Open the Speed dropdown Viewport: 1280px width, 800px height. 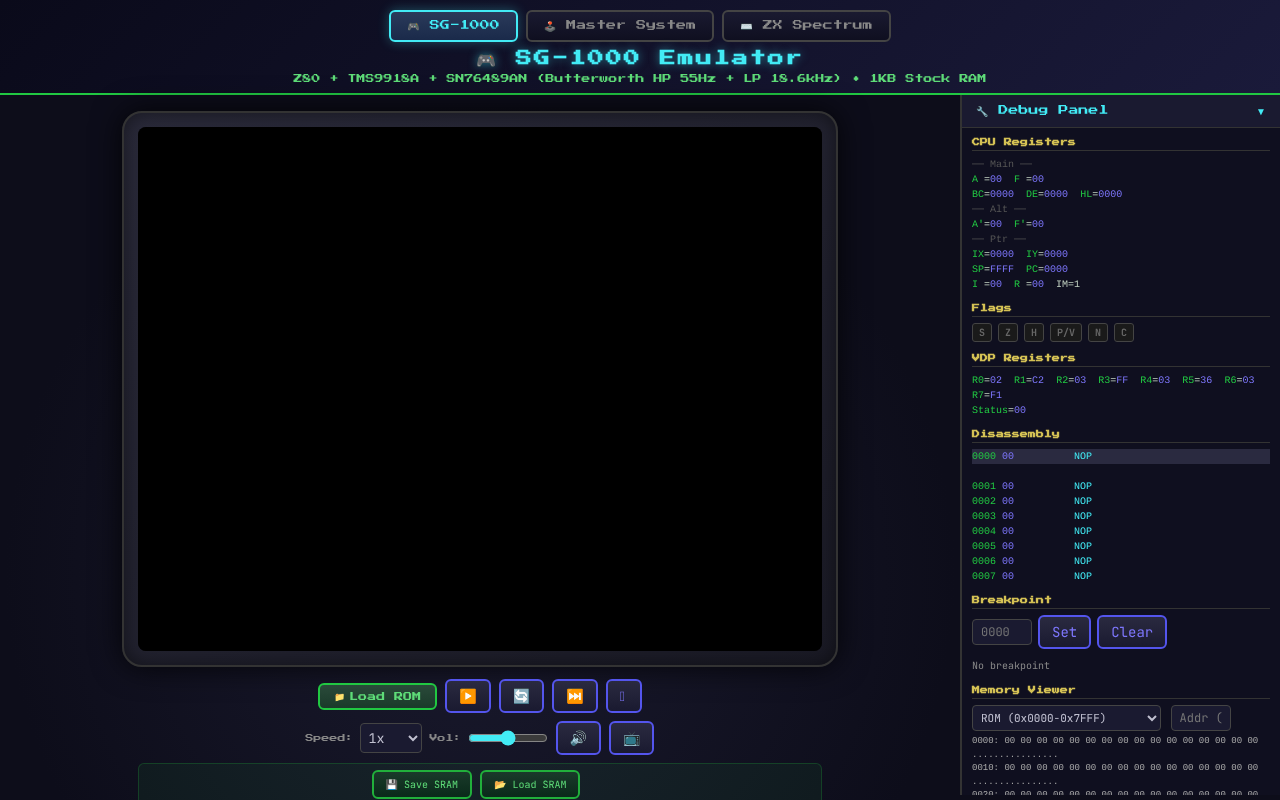(x=391, y=738)
